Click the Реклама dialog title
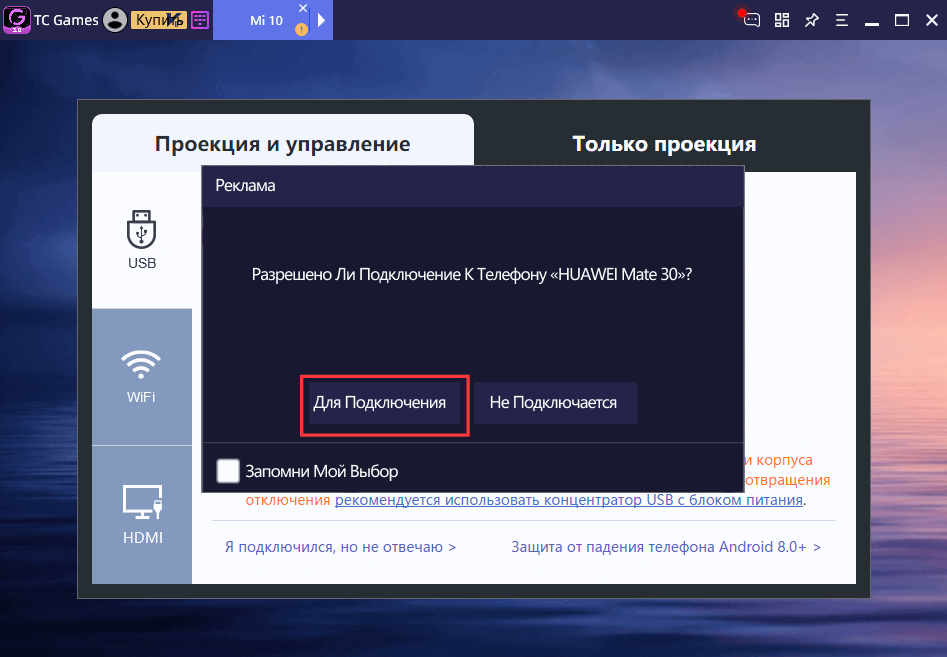 click(245, 186)
